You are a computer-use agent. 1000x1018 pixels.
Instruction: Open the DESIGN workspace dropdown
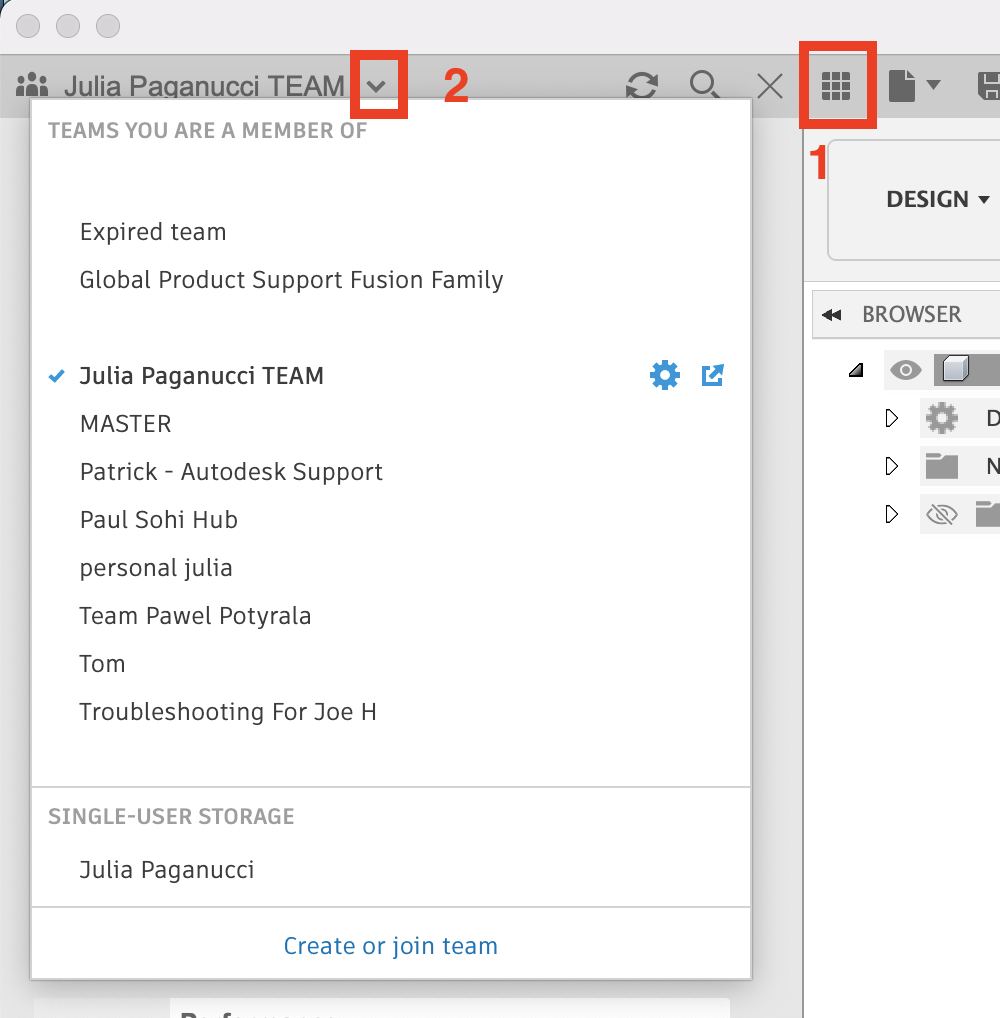tap(938, 199)
